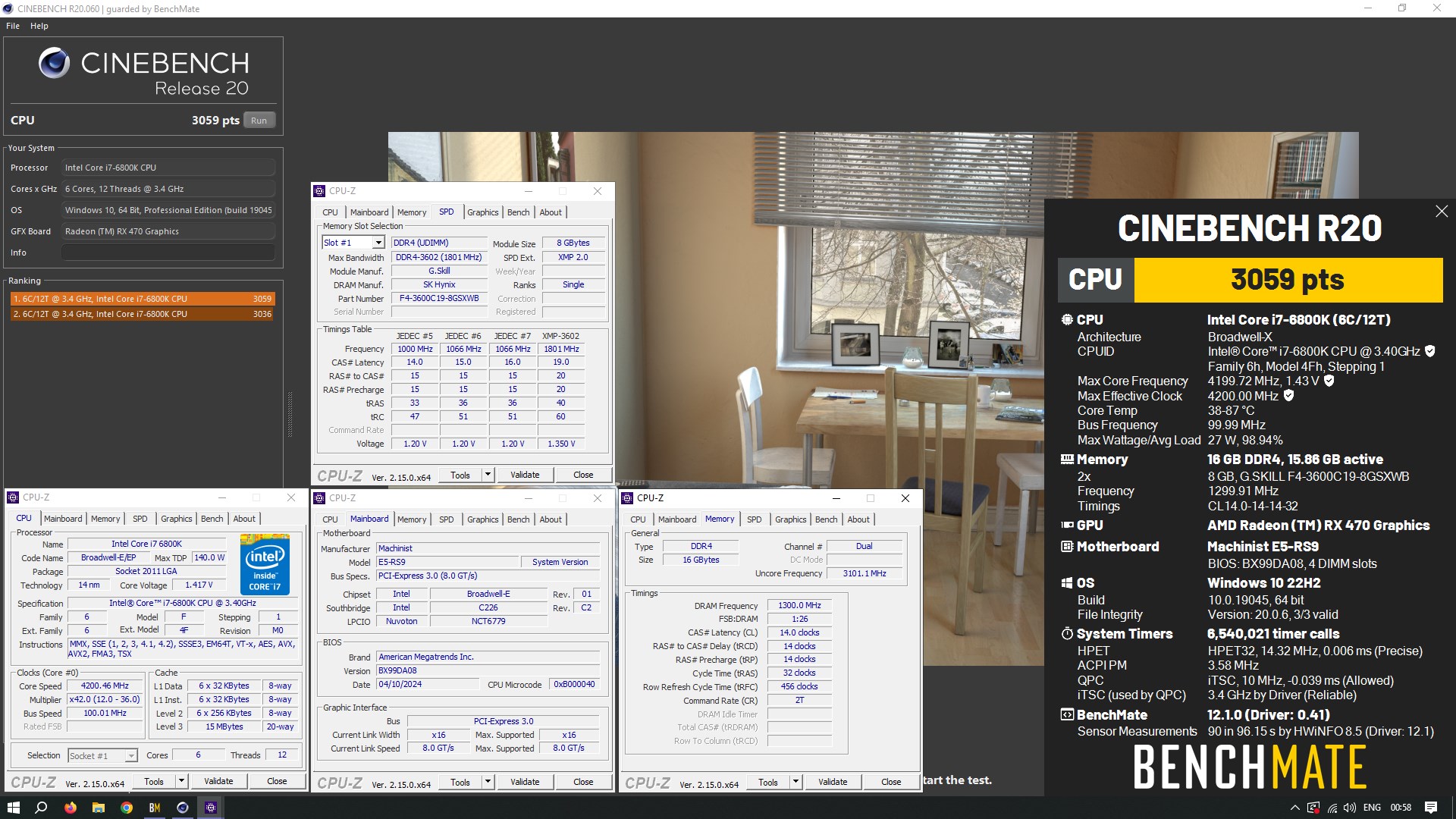Click the GPU section icon in BenchMate

click(1067, 526)
